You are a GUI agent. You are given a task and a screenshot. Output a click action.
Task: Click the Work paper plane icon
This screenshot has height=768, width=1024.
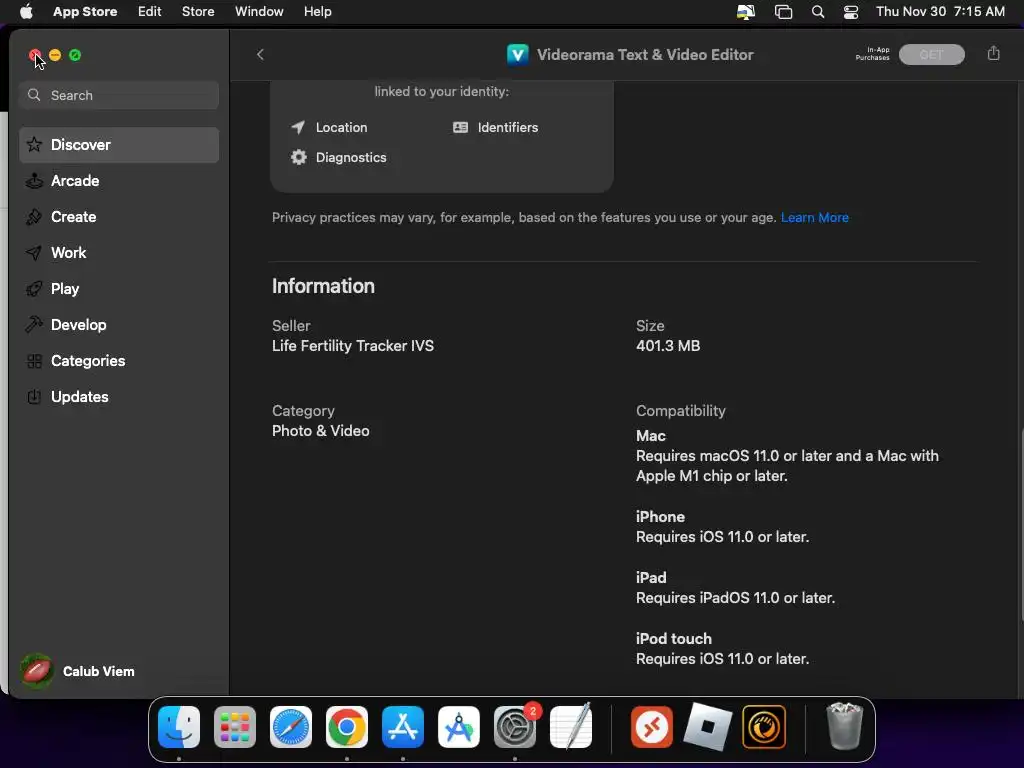[34, 253]
